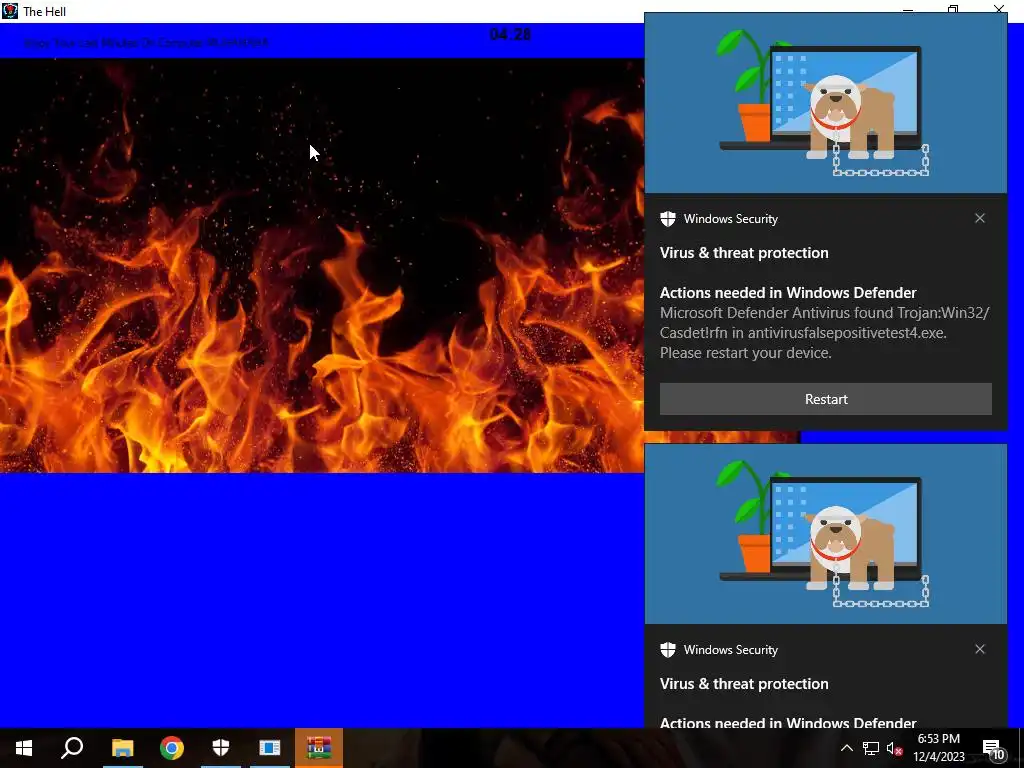Open the blue window app in taskbar

[270, 748]
